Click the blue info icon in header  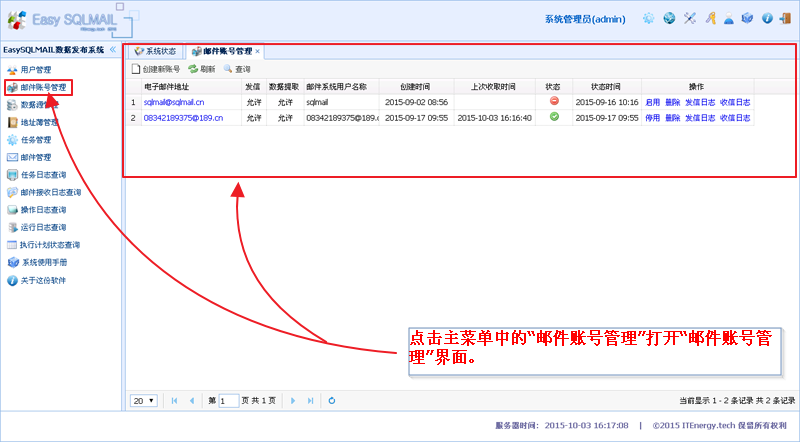pyautogui.click(x=767, y=19)
